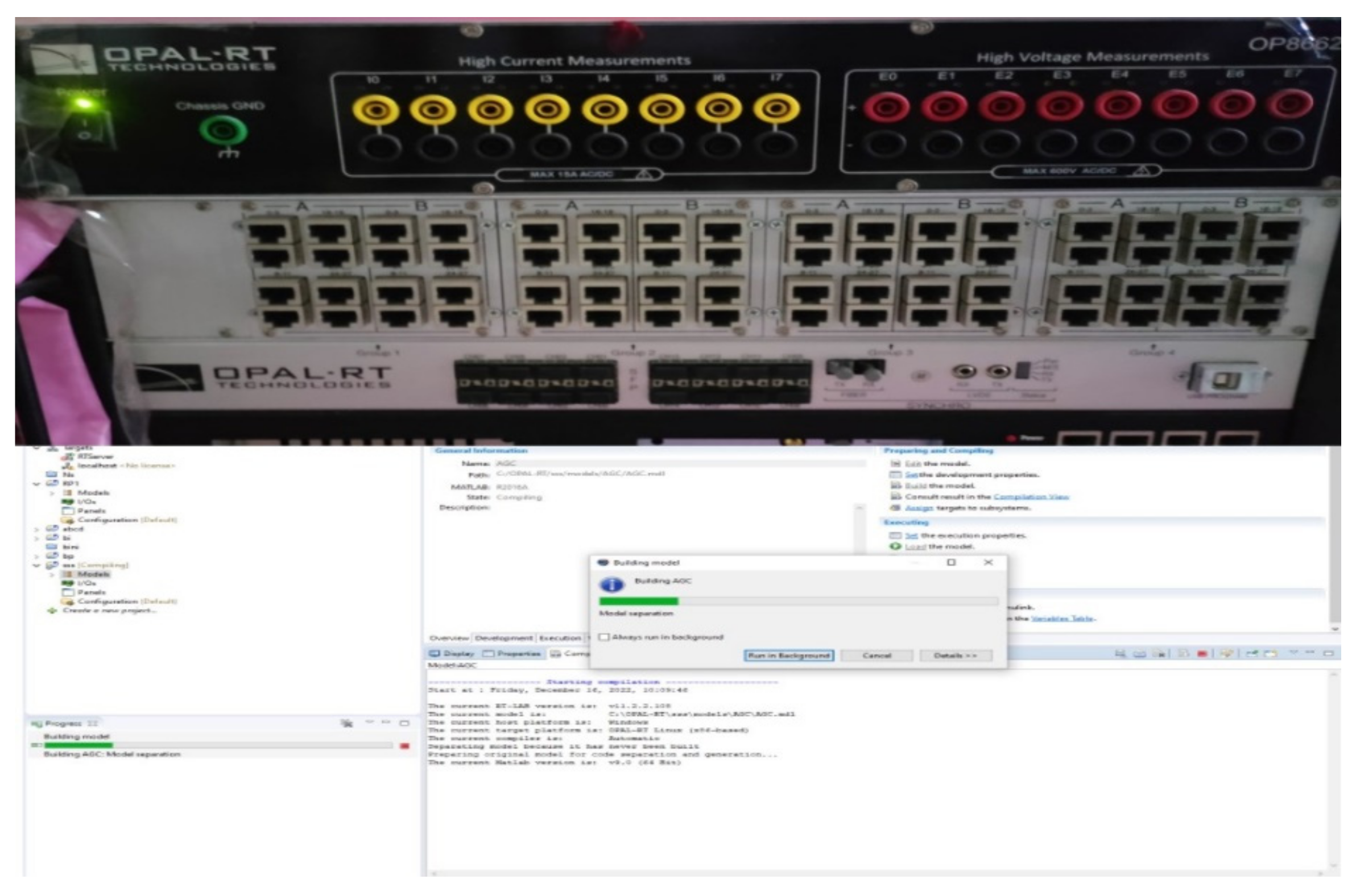Click the remove finished operations icon
This screenshot has width=1356, height=896.
tap(346, 723)
